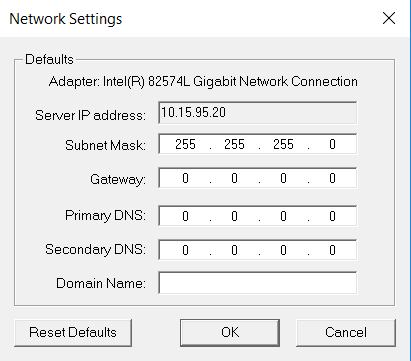Focus last octet of Primary DNS

(x=332, y=216)
